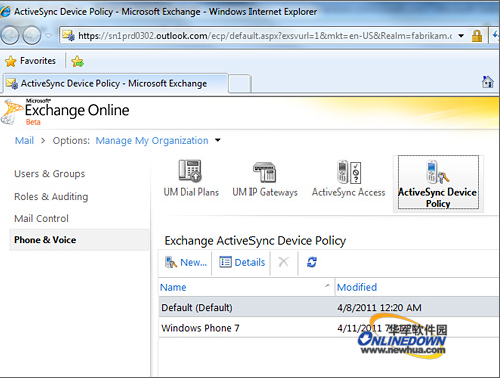
Task: Click the browser home icon
Action: click(487, 82)
